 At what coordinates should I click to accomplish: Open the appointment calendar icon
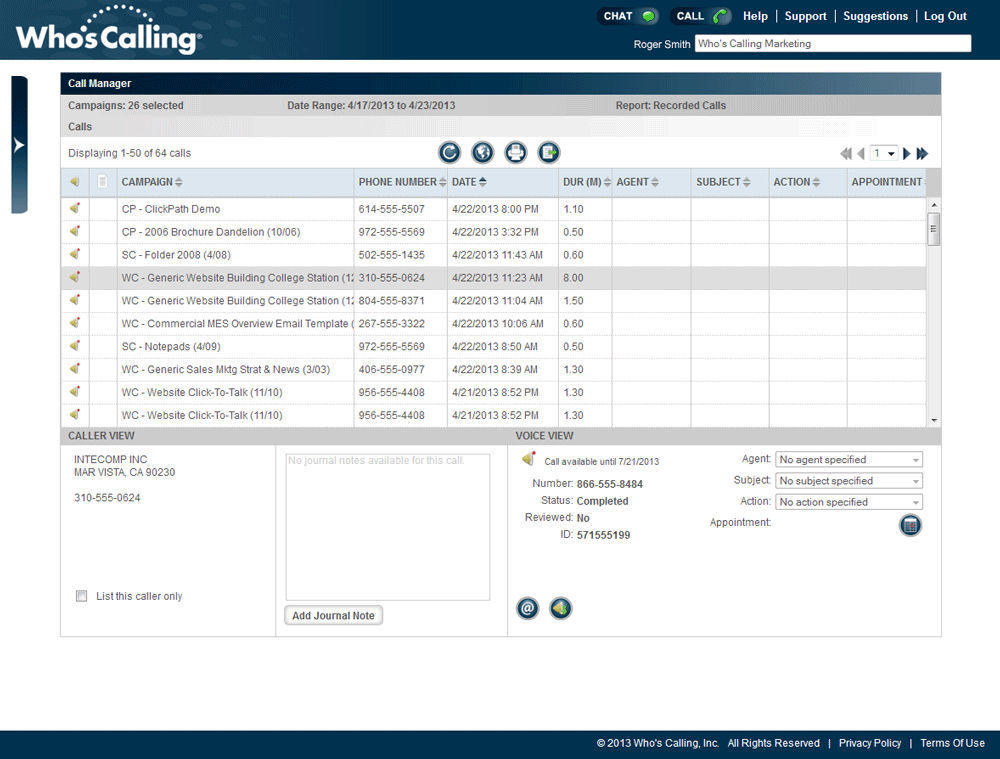(x=910, y=526)
